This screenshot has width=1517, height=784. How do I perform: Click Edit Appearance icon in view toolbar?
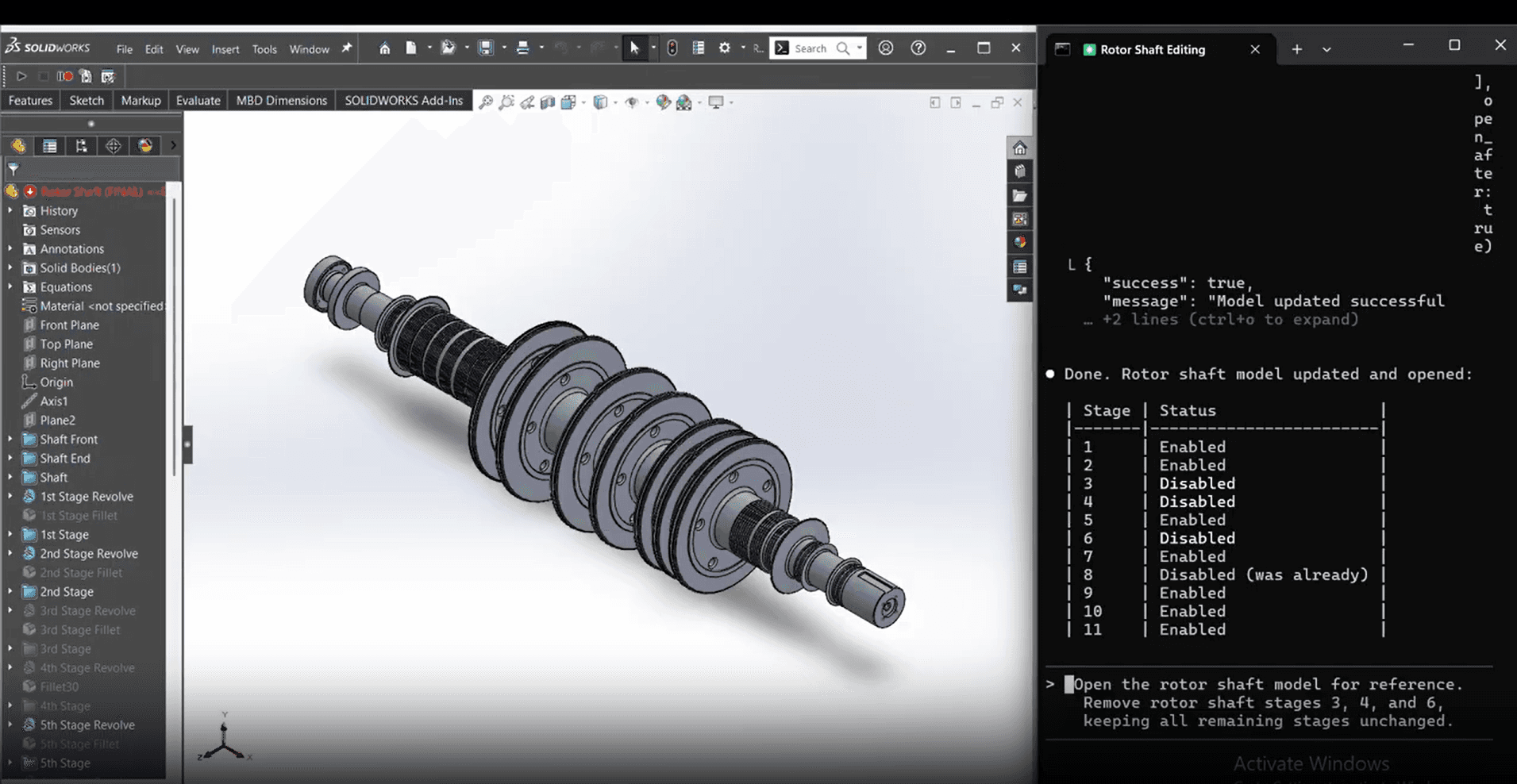[x=663, y=102]
